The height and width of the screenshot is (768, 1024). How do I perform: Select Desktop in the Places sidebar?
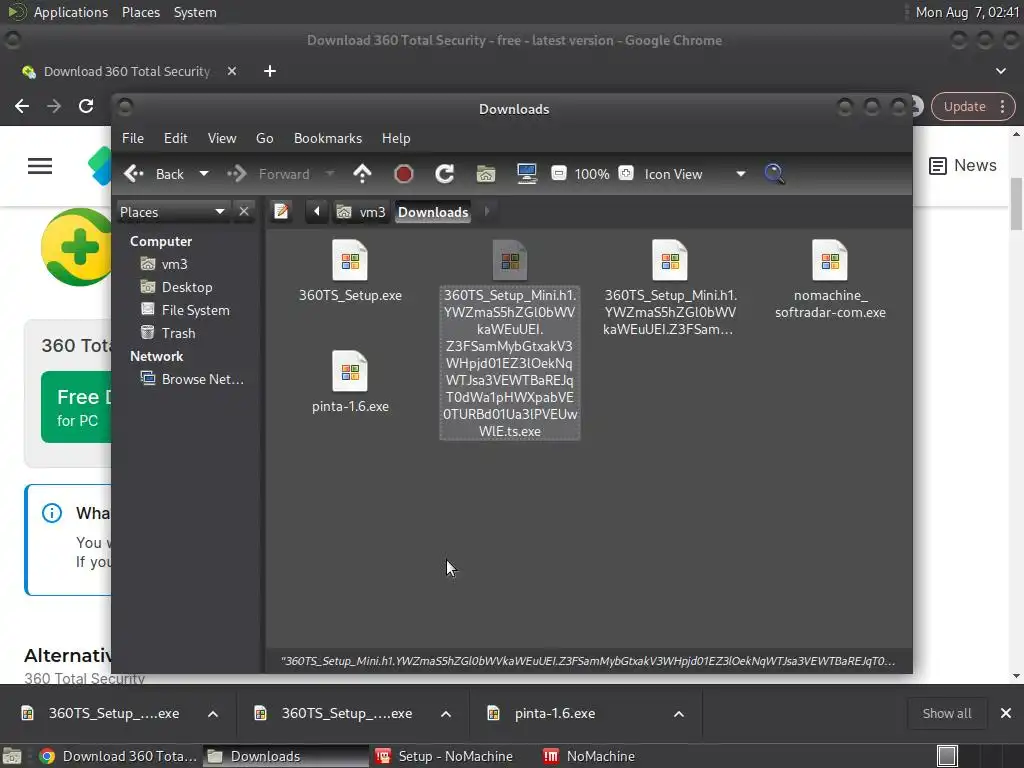[x=177, y=287]
